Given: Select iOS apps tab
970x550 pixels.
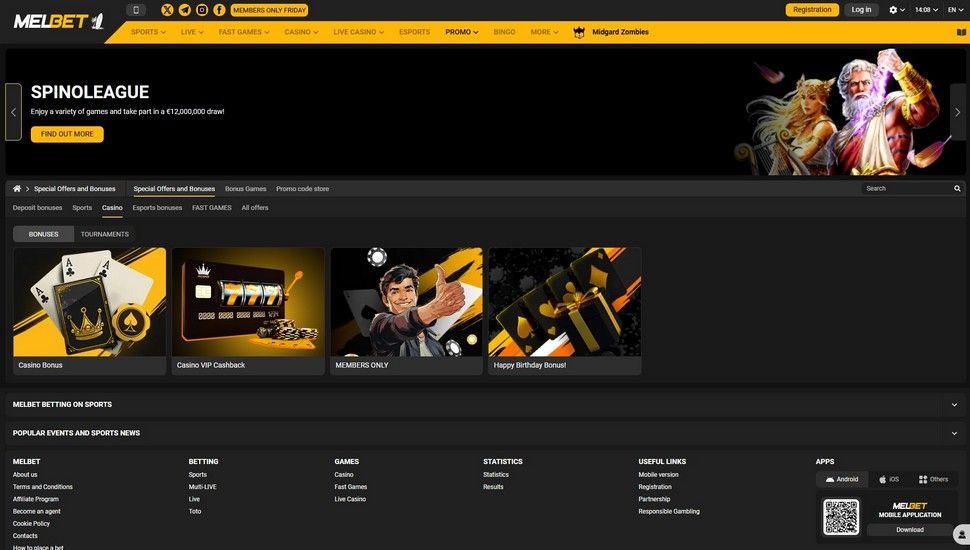Looking at the screenshot, I should click(x=889, y=479).
